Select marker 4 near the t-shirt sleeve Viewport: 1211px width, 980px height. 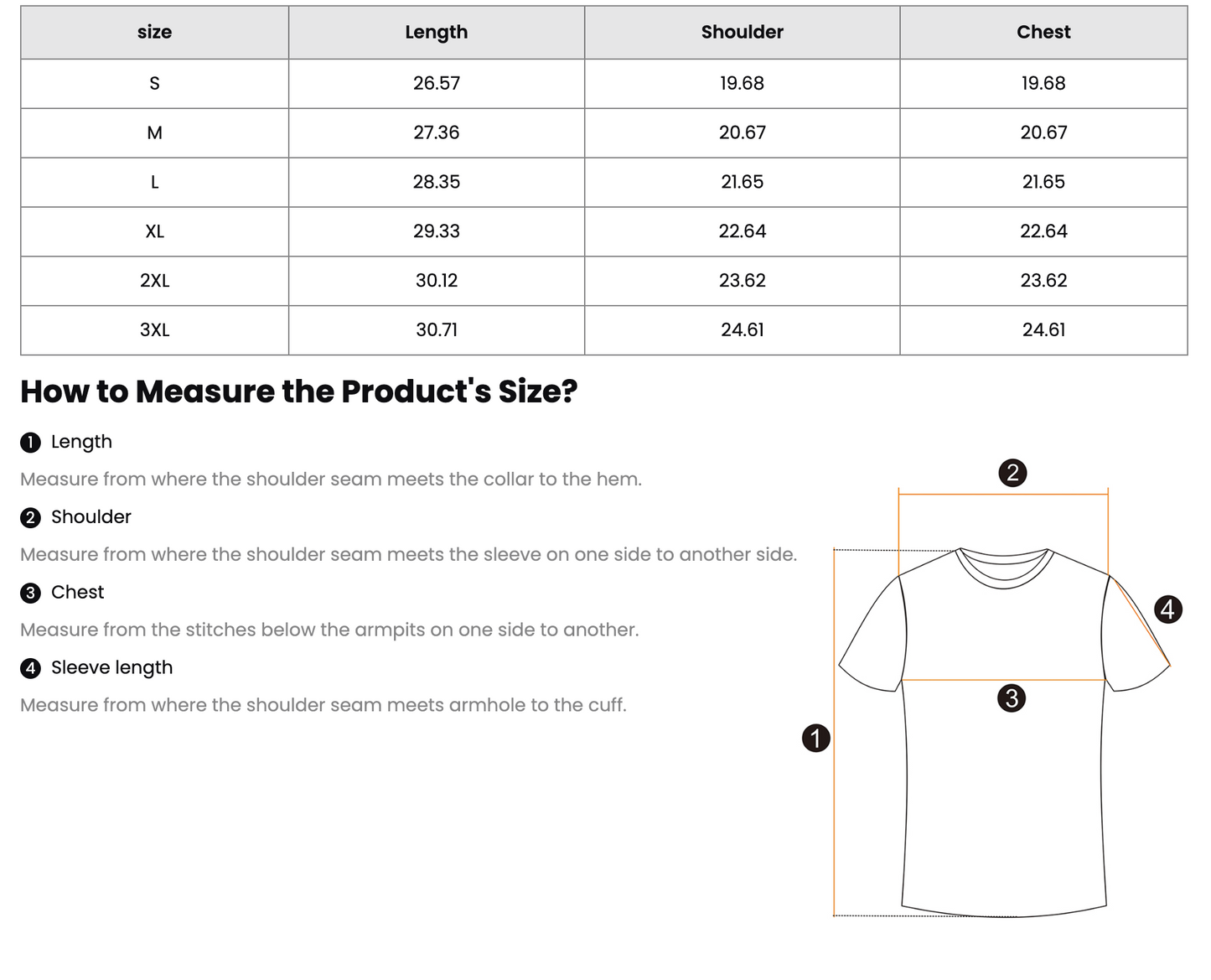click(x=1168, y=609)
